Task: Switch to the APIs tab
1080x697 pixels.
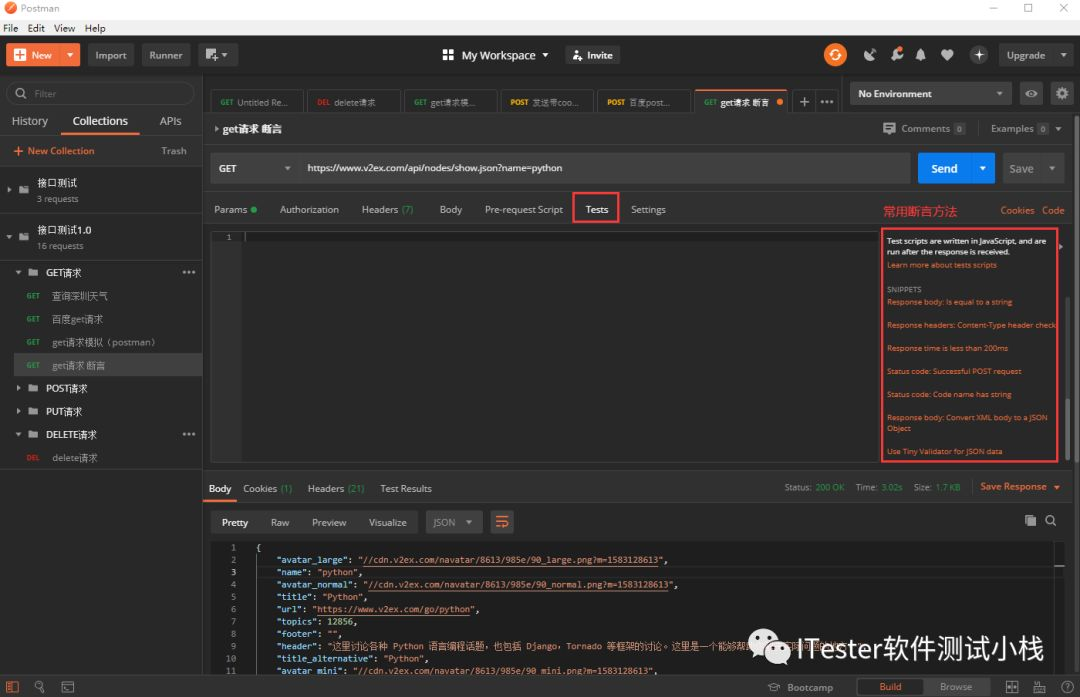Action: [x=170, y=121]
